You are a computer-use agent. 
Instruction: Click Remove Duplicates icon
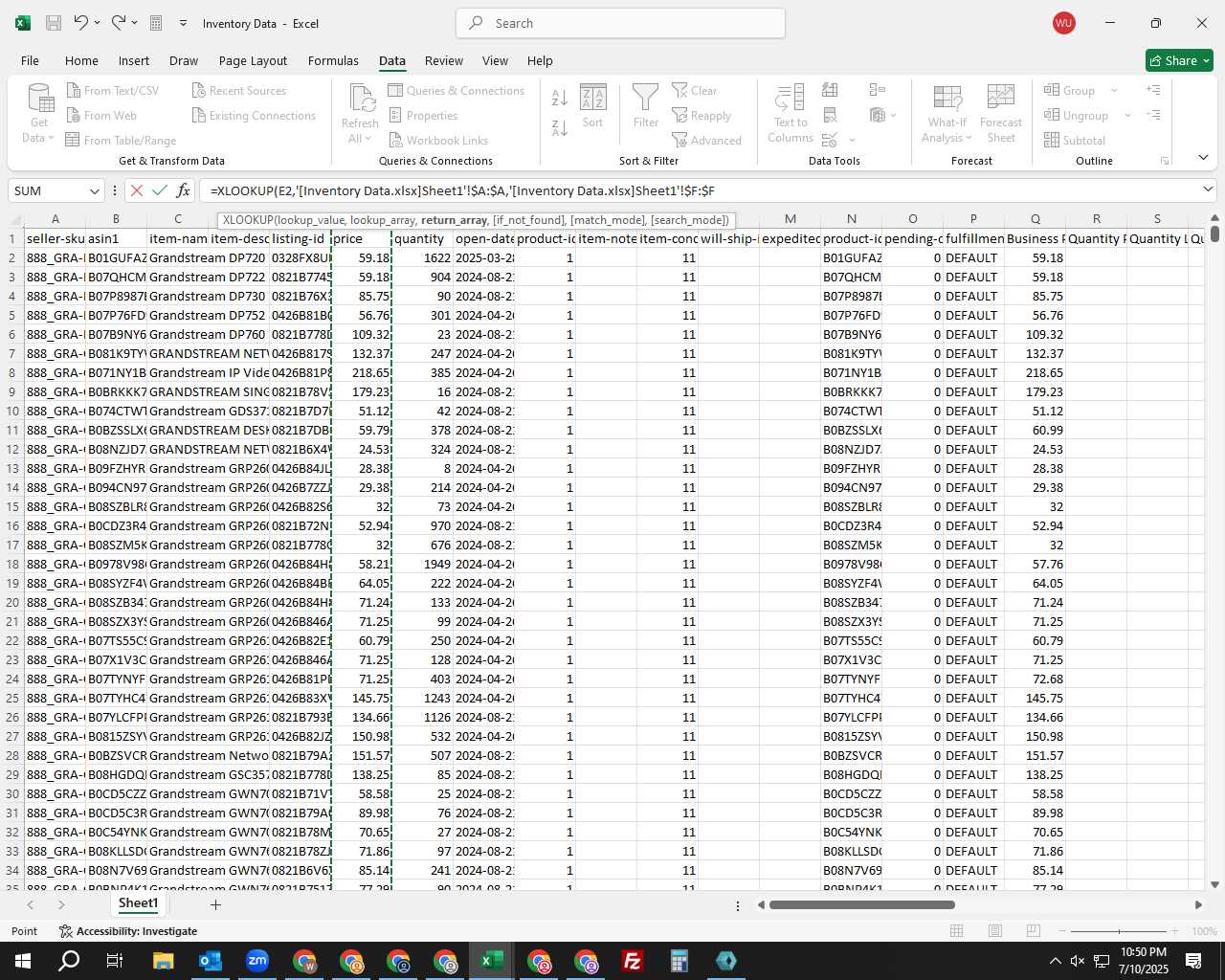pyautogui.click(x=830, y=115)
